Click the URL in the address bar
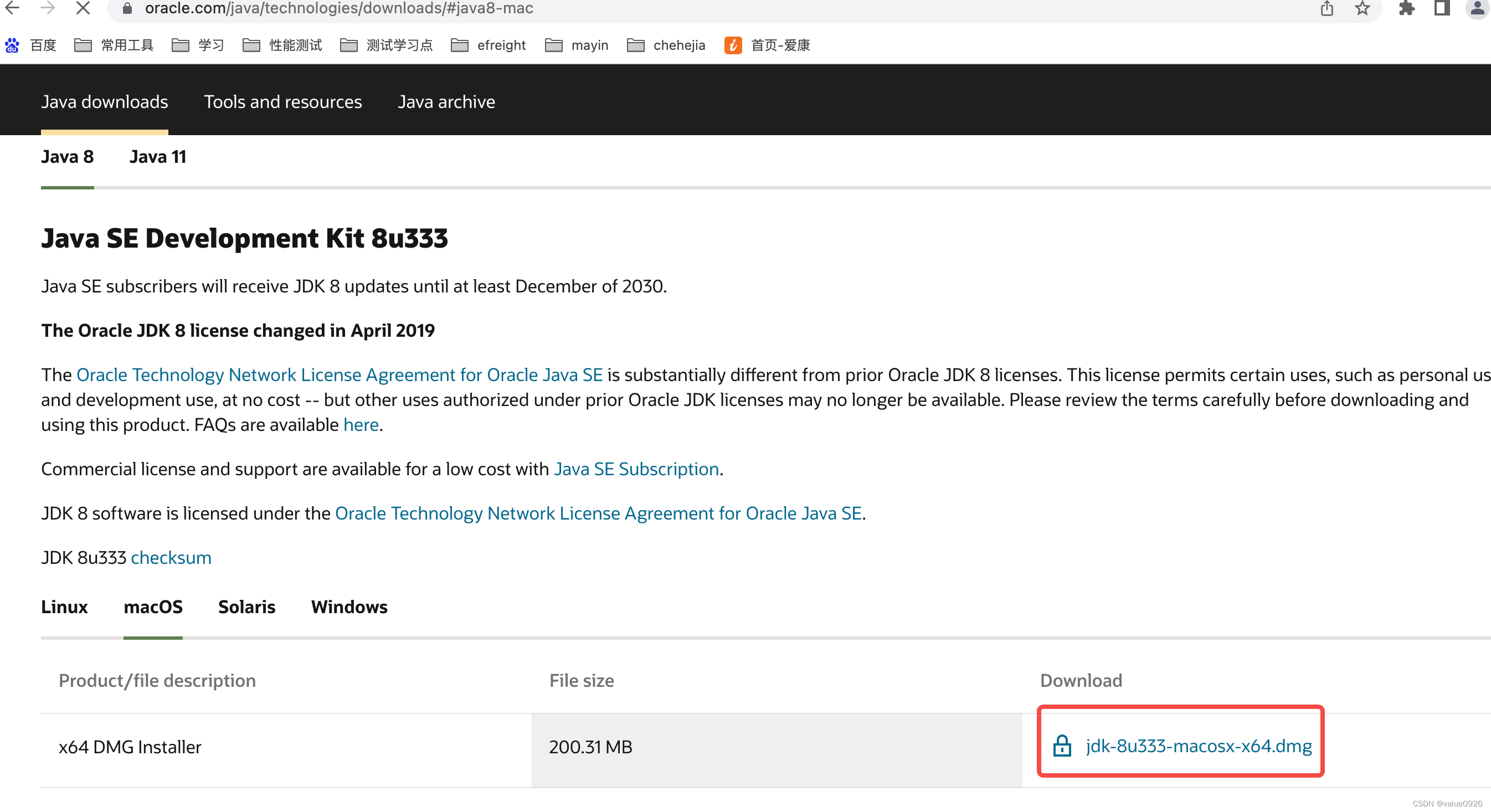The image size is (1491, 812). tap(339, 8)
